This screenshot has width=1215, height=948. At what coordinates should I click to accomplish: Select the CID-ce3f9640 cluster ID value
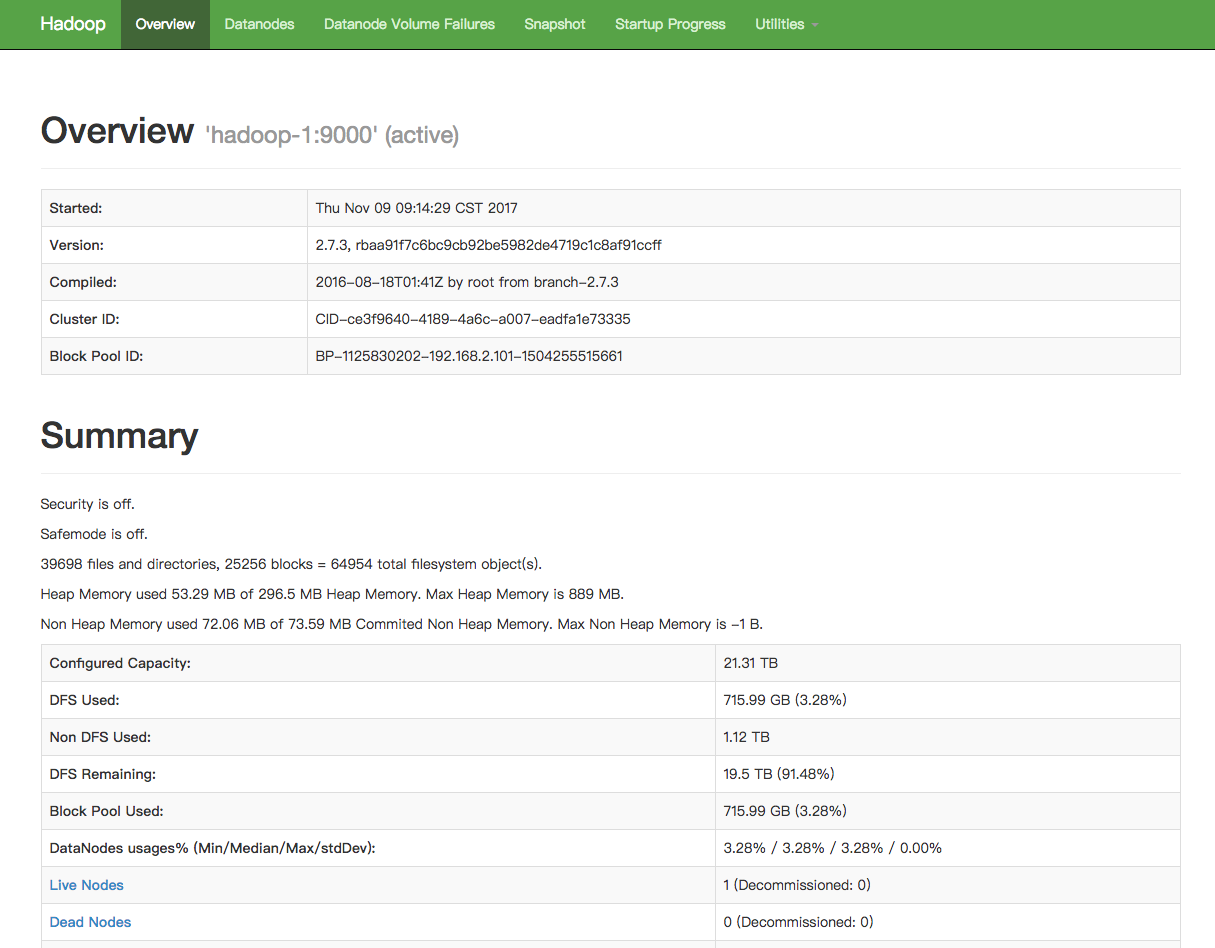(x=473, y=319)
